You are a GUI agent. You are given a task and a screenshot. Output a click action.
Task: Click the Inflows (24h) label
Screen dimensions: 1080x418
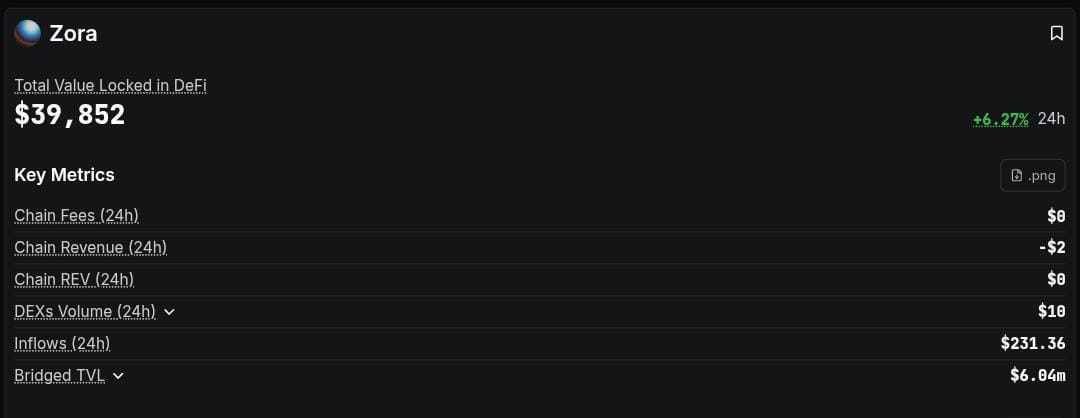(x=62, y=344)
